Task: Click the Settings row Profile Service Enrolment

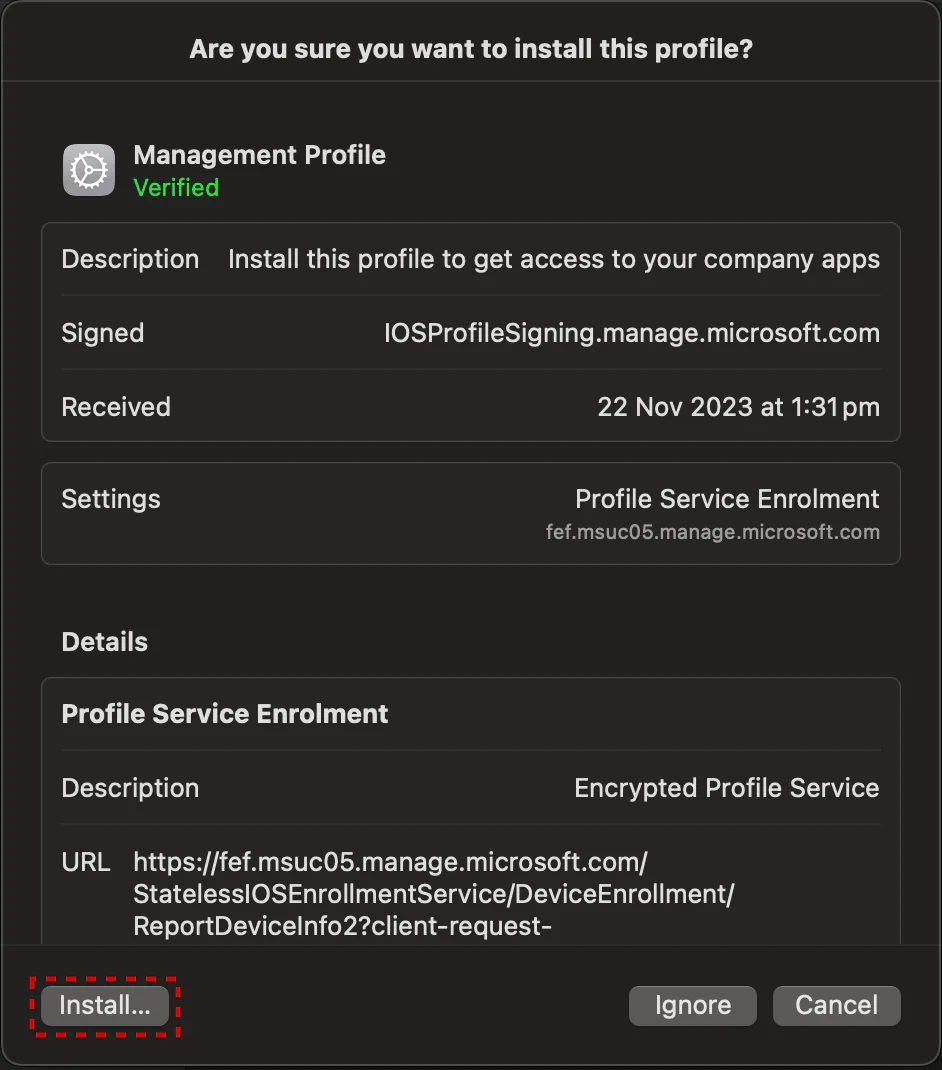Action: pos(471,513)
